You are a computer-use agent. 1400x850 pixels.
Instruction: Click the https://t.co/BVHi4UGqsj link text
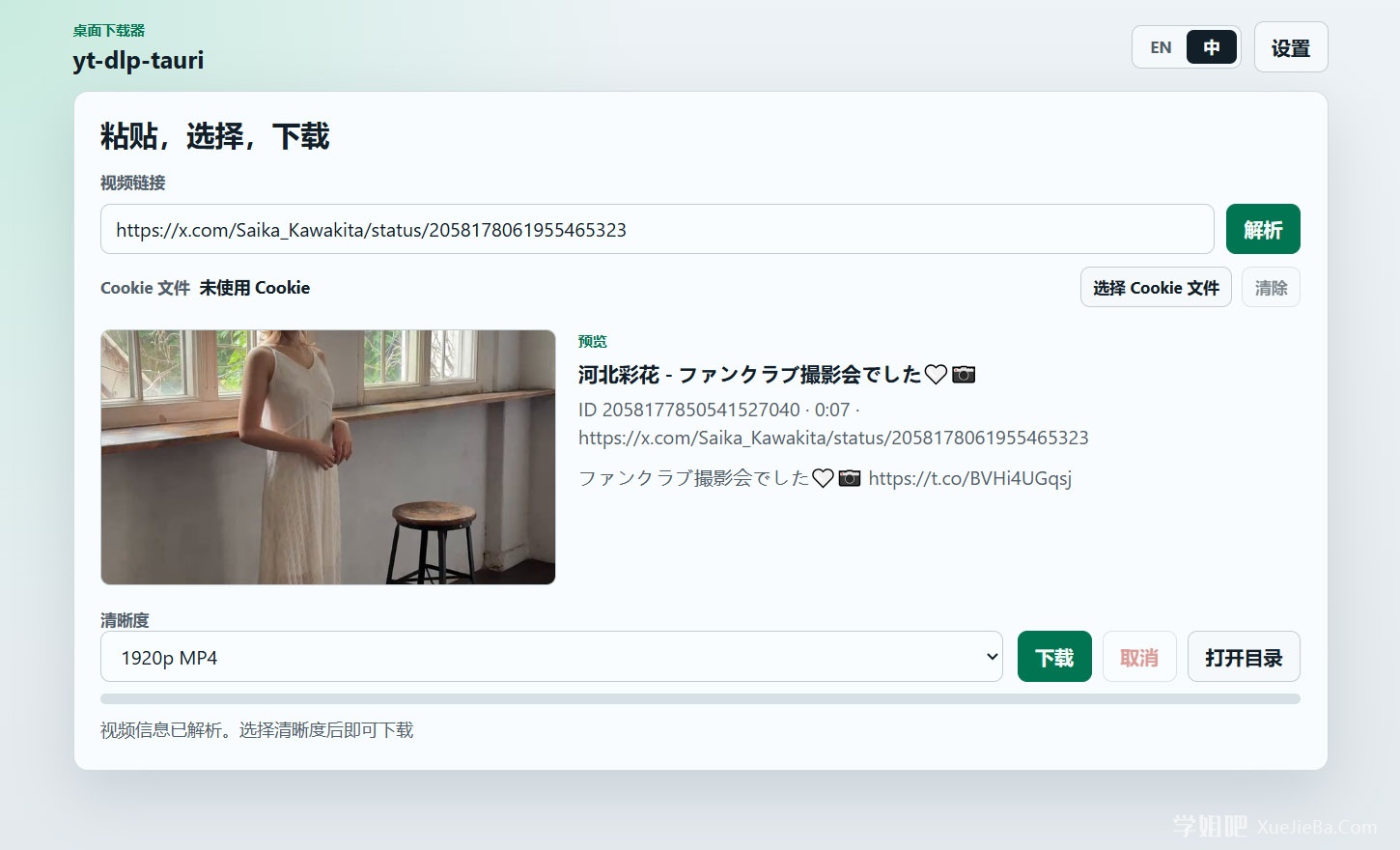pyautogui.click(x=969, y=478)
